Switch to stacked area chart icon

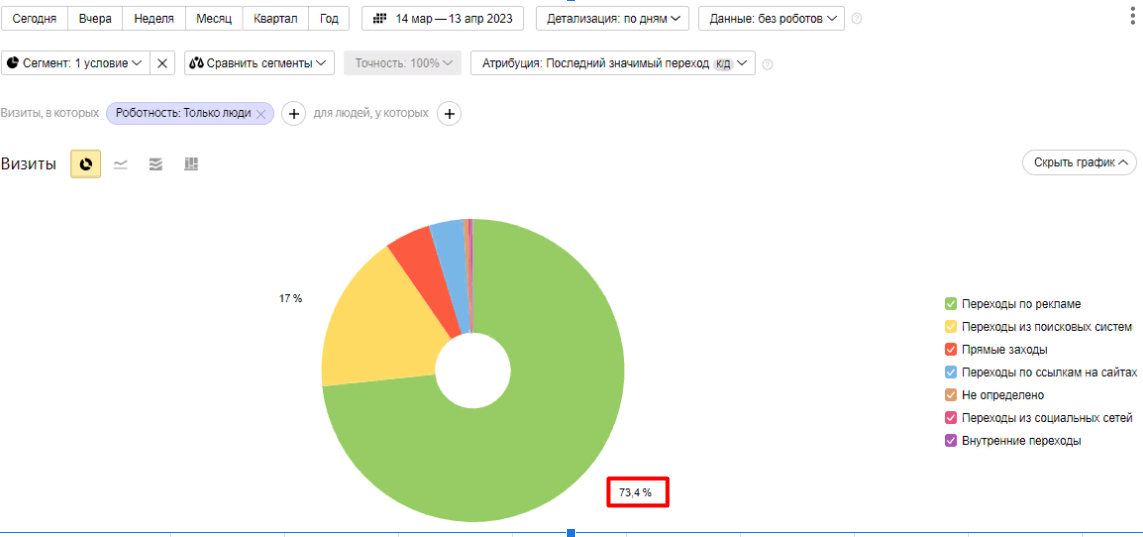click(155, 165)
